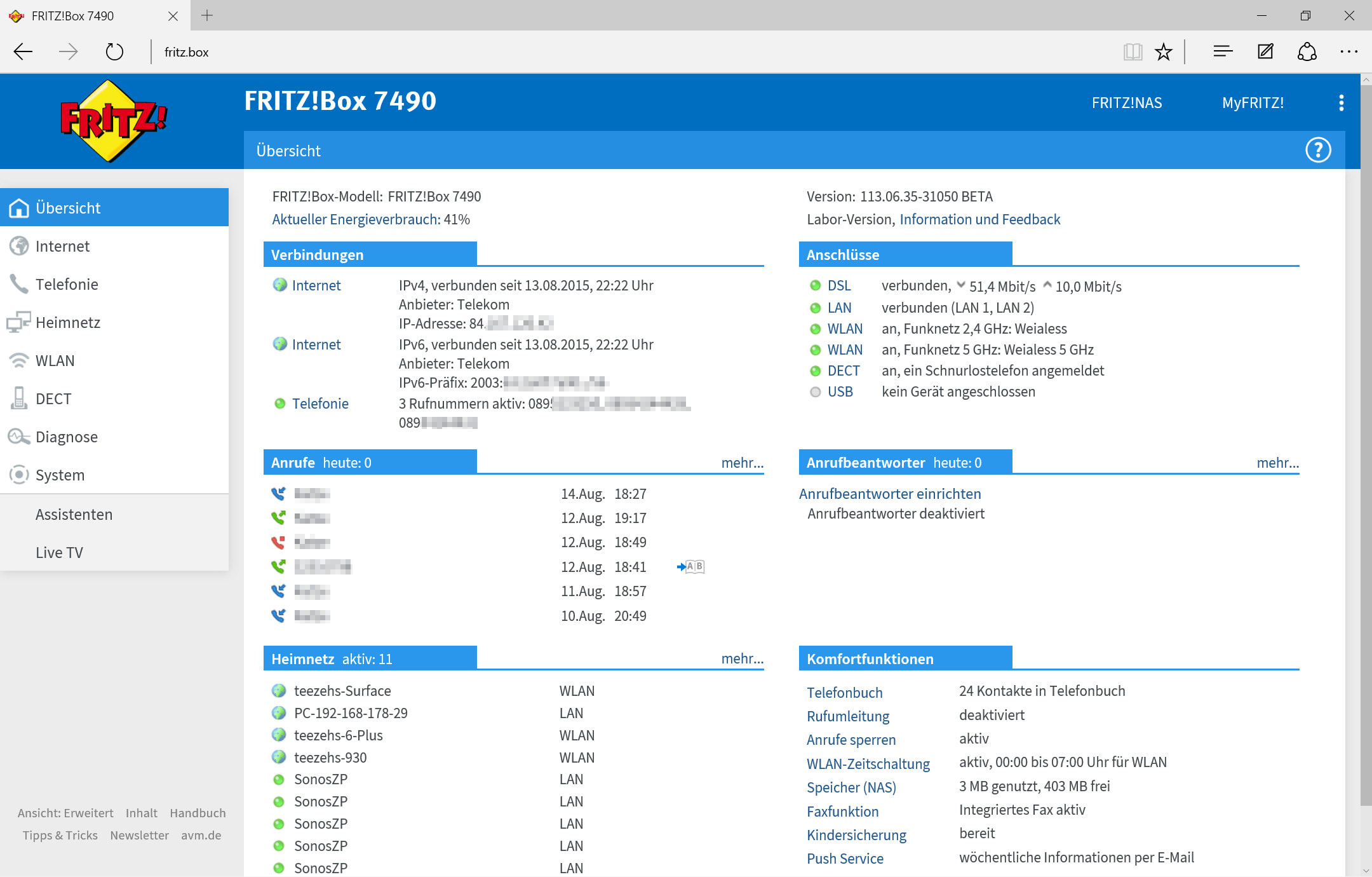
Task: Click missed call icon at 12.Aug. 18:49
Action: [x=278, y=542]
